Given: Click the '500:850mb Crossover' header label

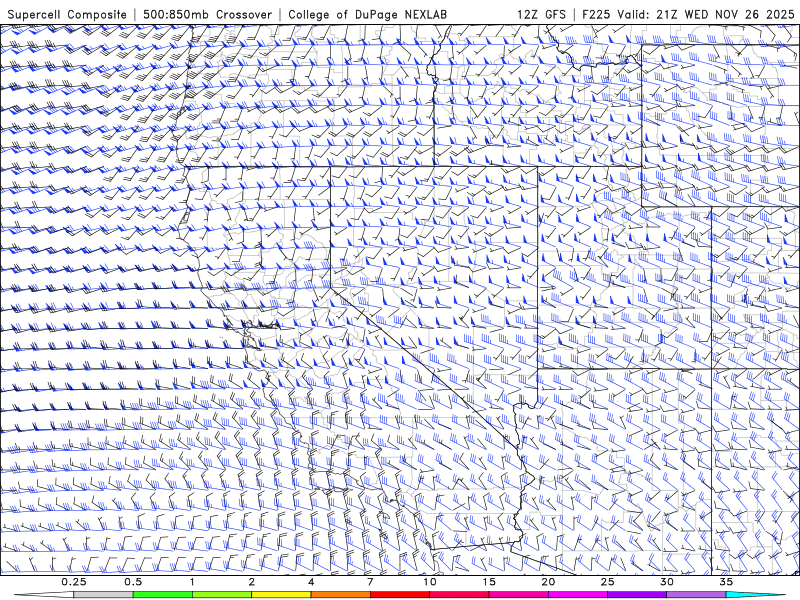Looking at the screenshot, I should [208, 14].
